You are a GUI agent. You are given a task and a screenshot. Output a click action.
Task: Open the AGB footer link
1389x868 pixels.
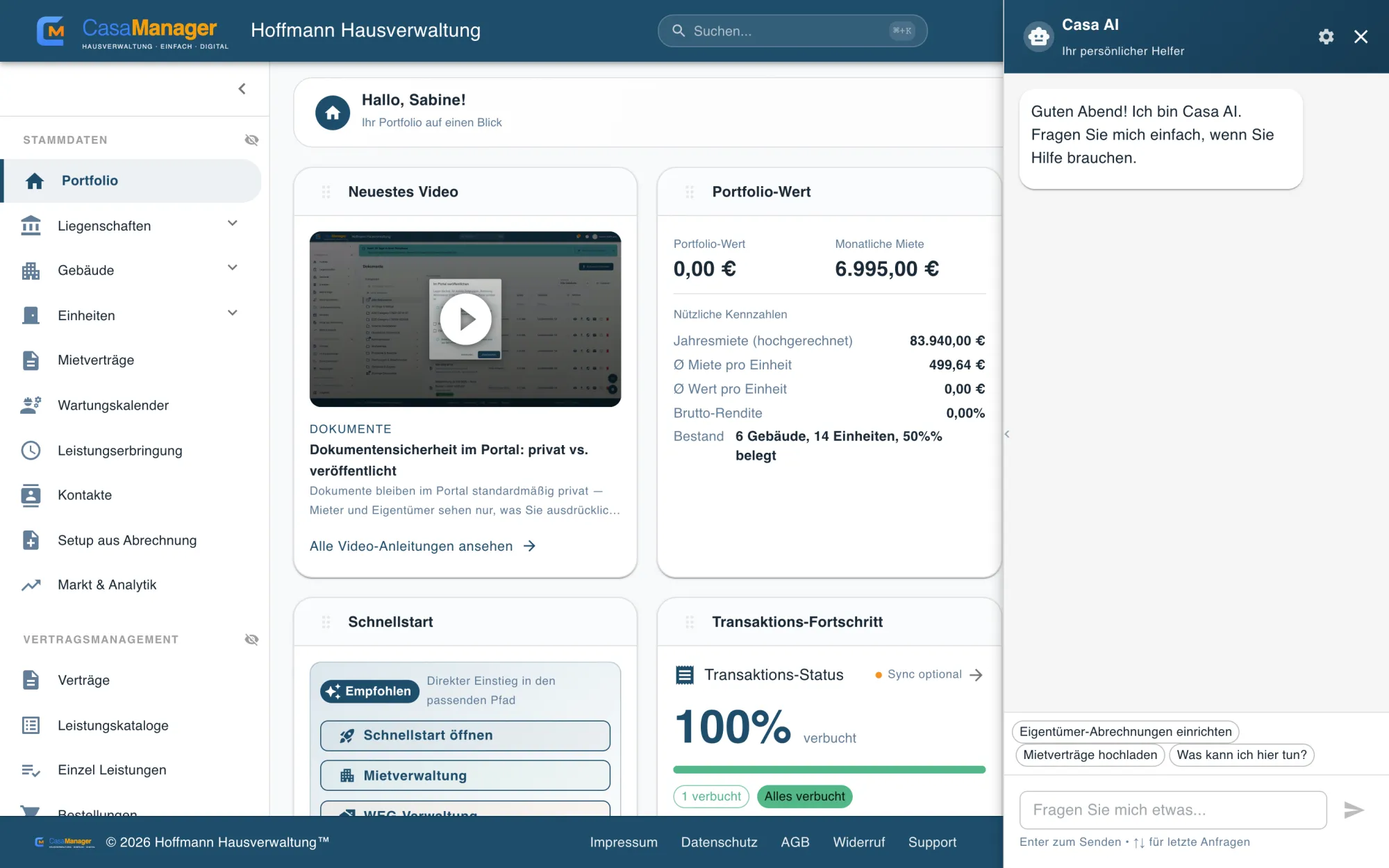[x=795, y=842]
